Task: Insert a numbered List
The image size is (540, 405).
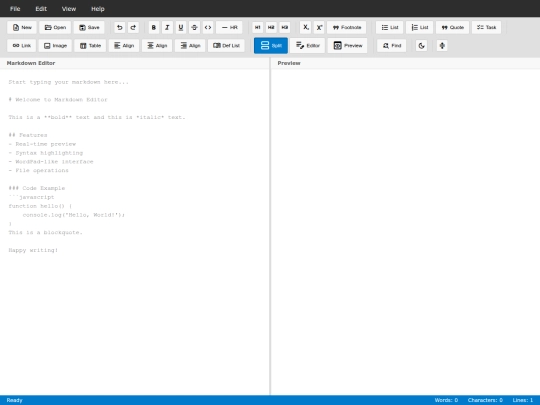Action: (419, 28)
